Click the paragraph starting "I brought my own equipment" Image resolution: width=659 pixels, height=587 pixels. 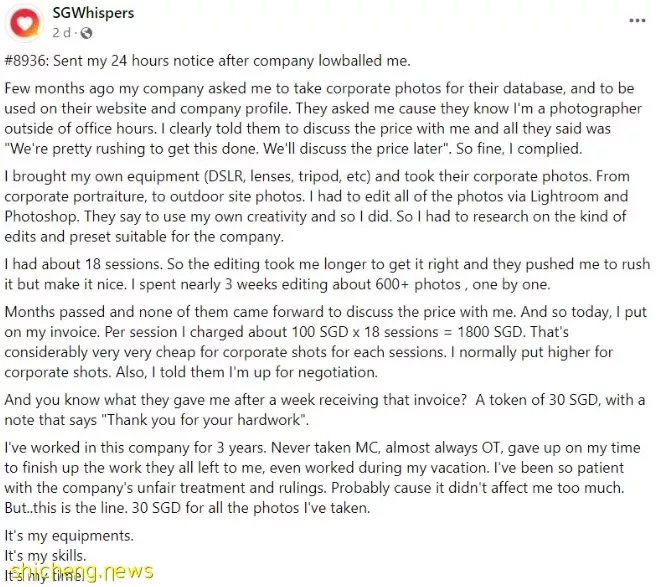pos(317,206)
